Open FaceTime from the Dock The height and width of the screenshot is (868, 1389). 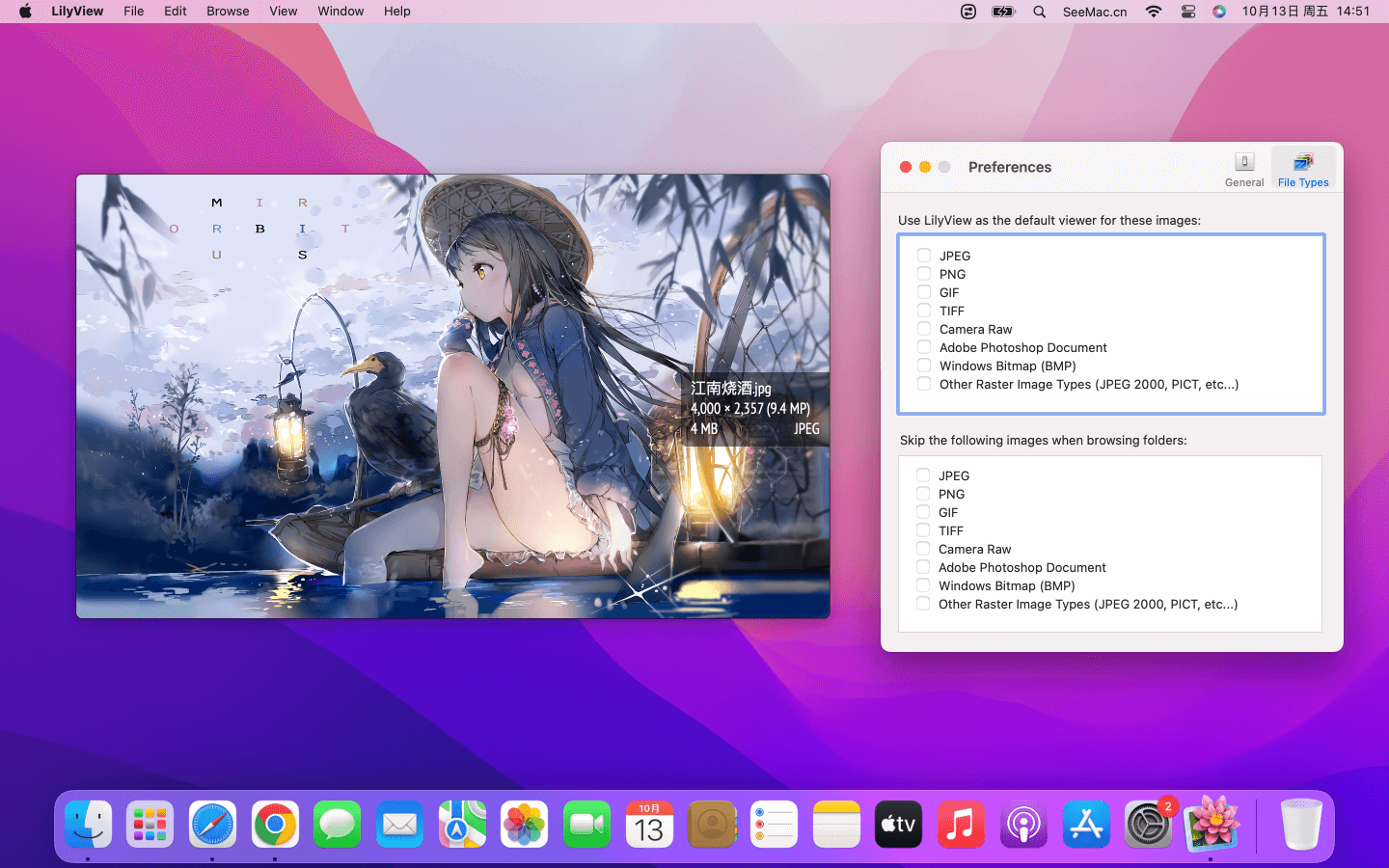tap(586, 825)
